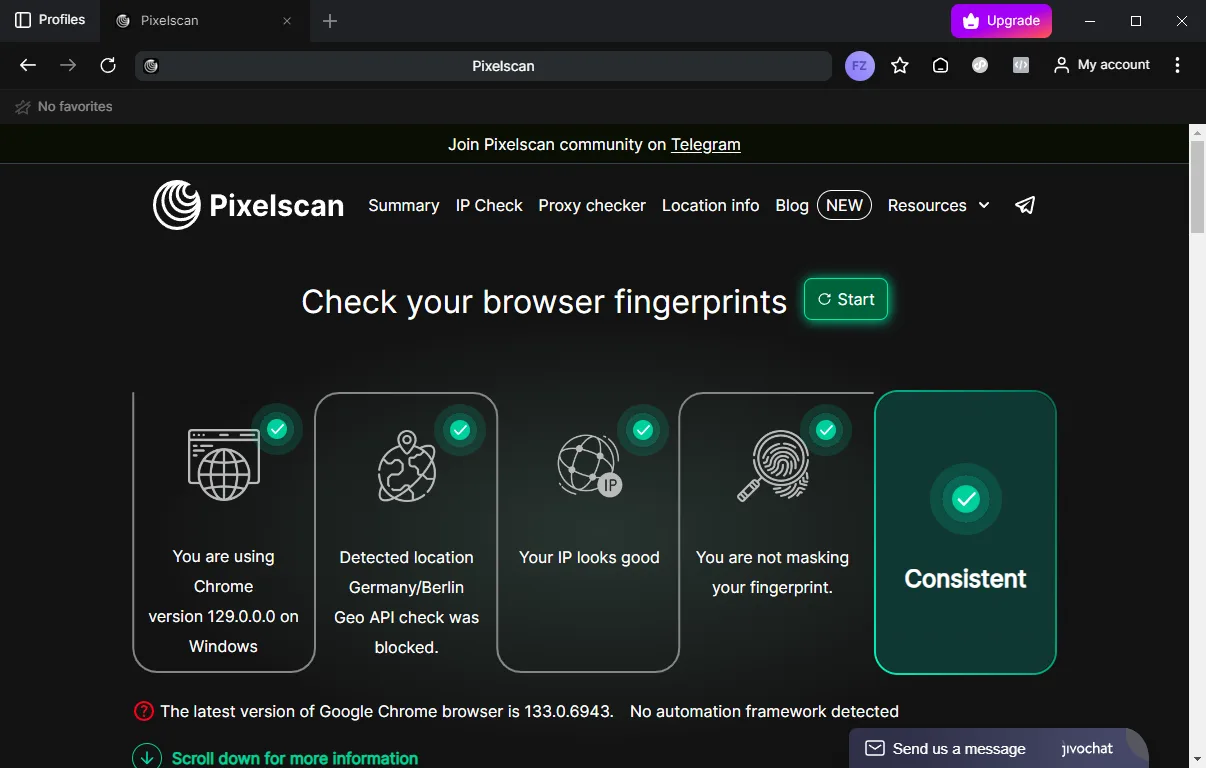Click the Pixelscan logo
The height and width of the screenshot is (768, 1206).
click(248, 205)
